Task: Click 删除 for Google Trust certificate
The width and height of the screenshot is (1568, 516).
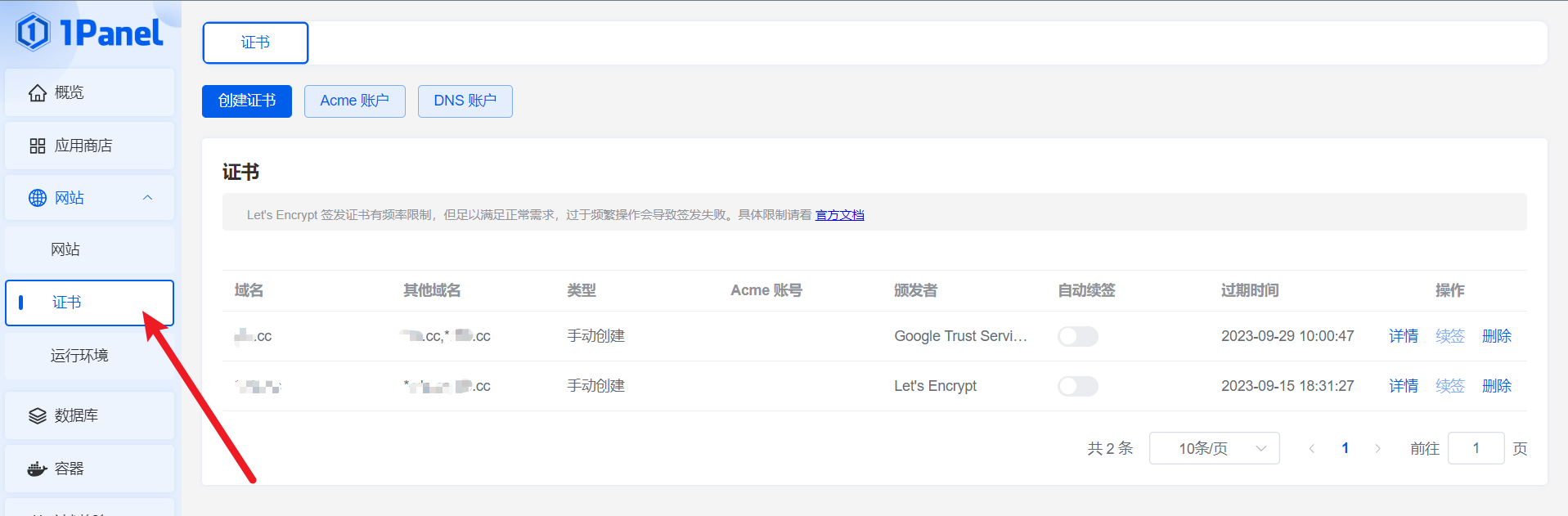Action: pos(1497,336)
